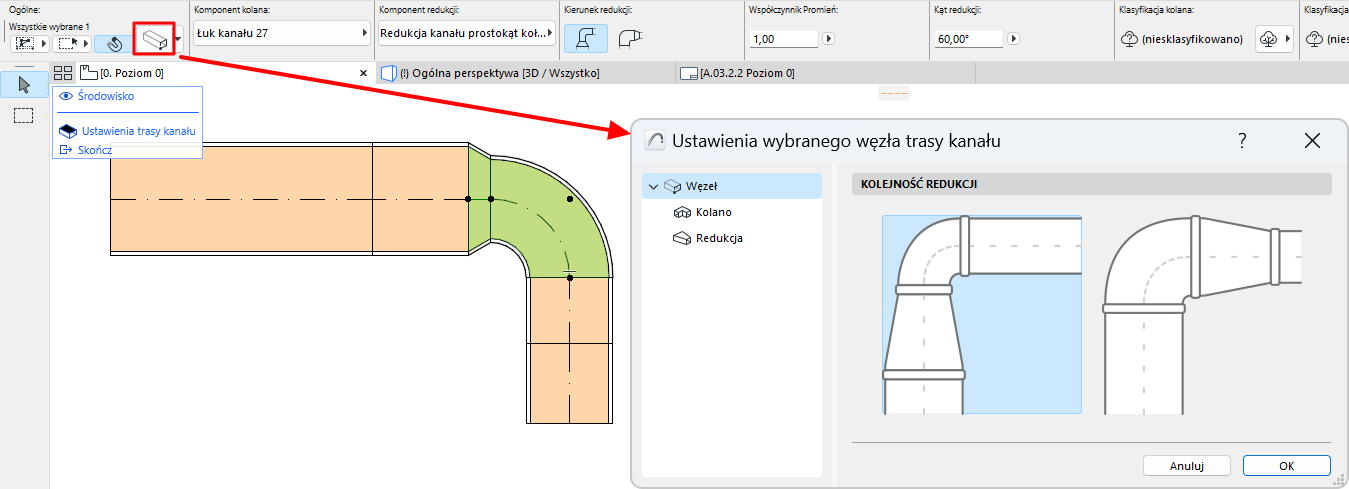Open the dialog help question mark
The width and height of the screenshot is (1349, 489).
[x=1242, y=141]
